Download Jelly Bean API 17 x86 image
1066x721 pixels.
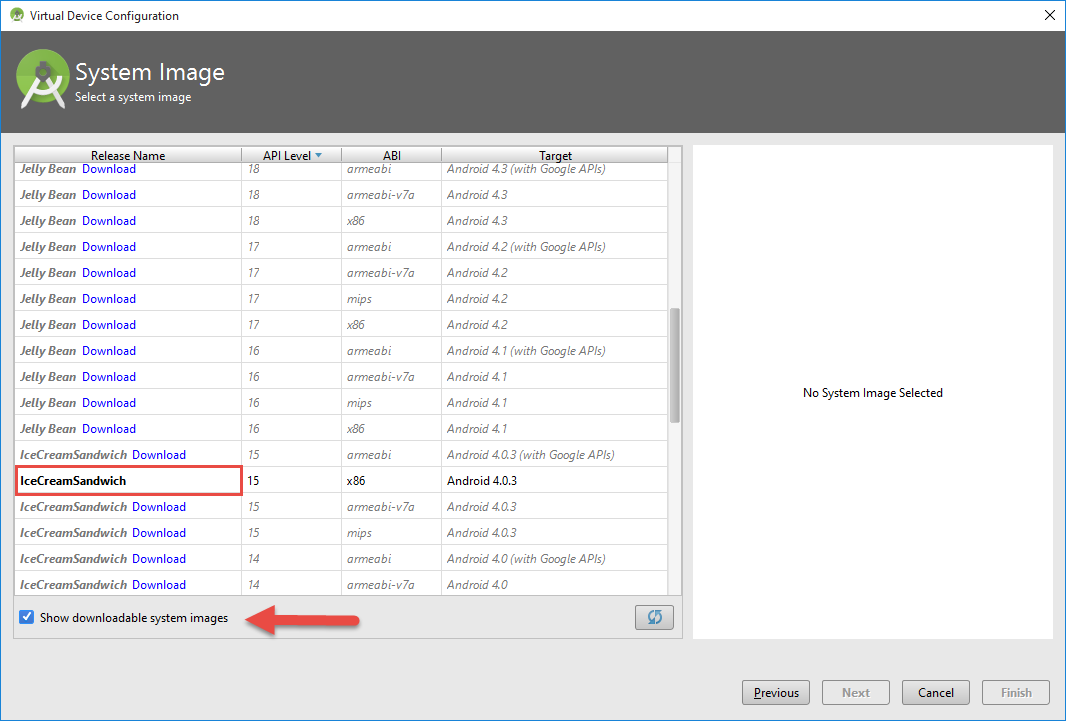109,325
